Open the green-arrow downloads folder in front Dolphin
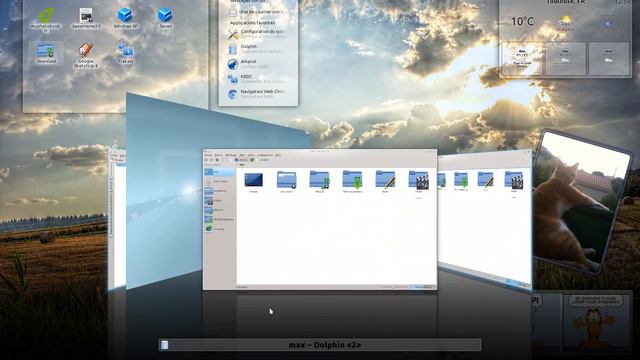The width and height of the screenshot is (640, 360). (x=352, y=182)
